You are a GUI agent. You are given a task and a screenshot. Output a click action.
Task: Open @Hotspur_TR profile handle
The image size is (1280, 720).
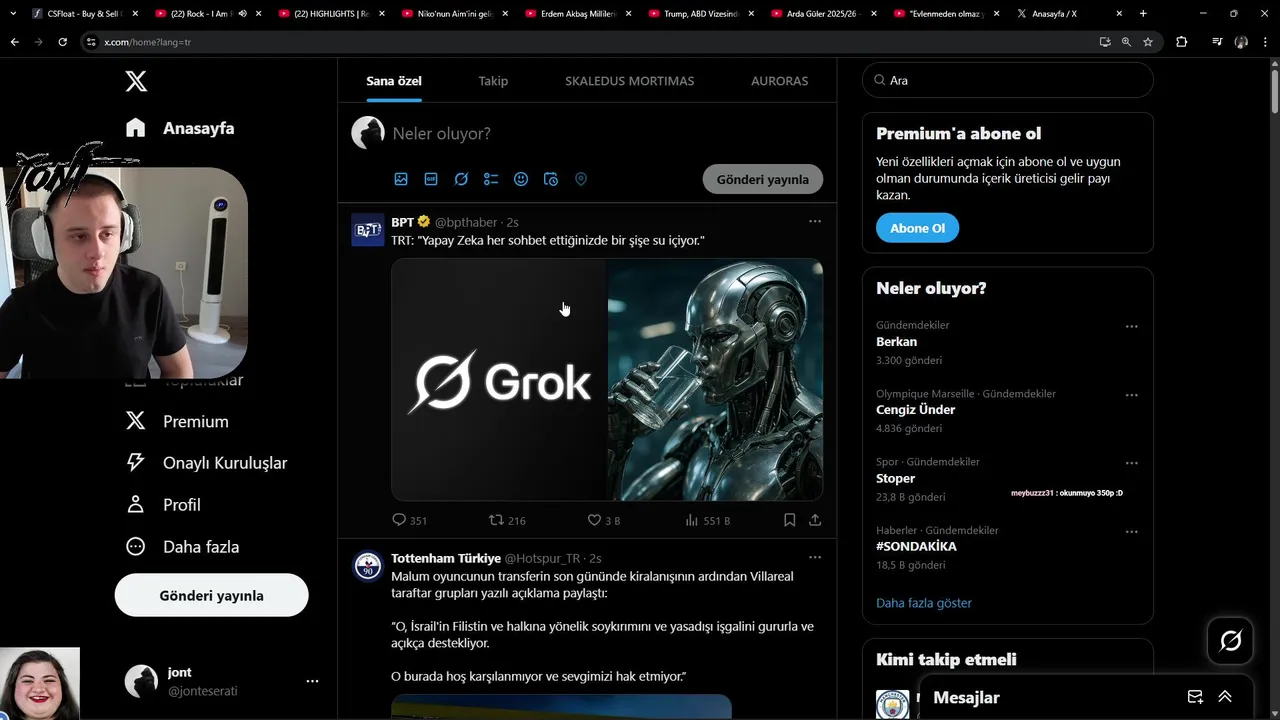click(x=542, y=558)
